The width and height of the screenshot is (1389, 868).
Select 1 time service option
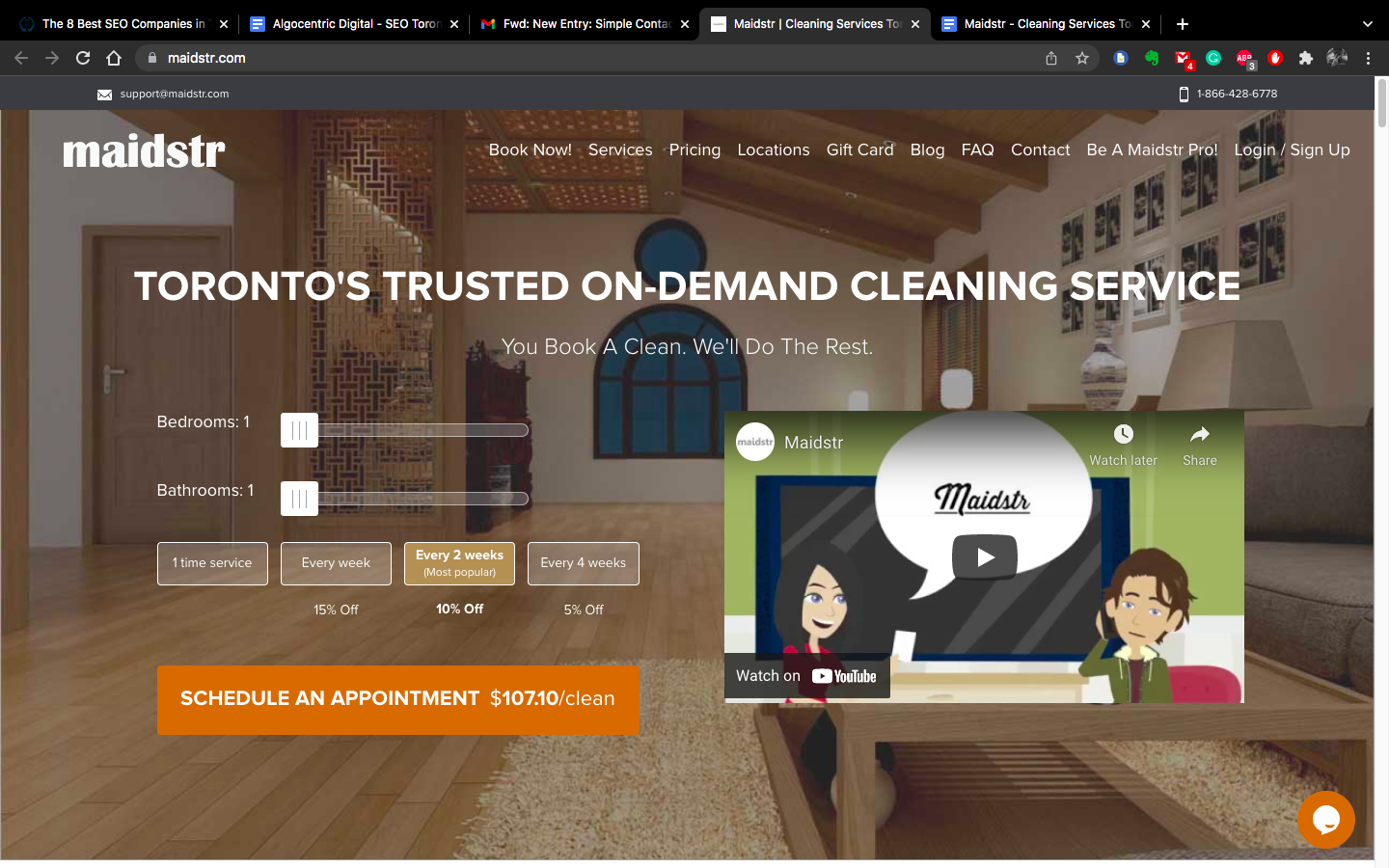212,563
